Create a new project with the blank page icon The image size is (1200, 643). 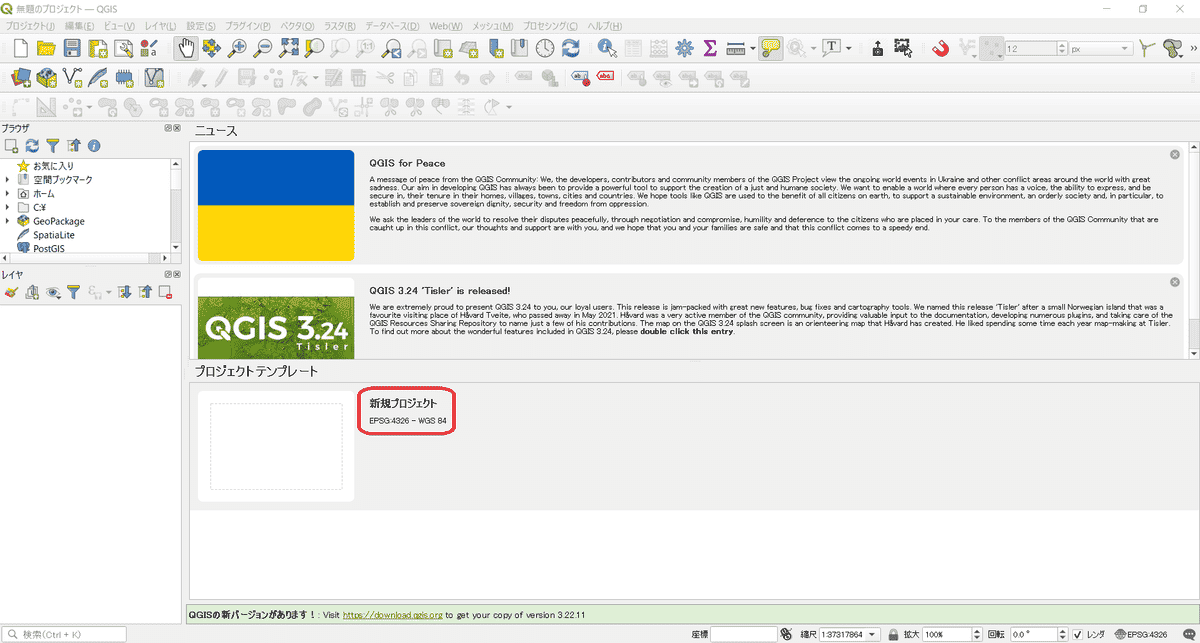[x=20, y=47]
